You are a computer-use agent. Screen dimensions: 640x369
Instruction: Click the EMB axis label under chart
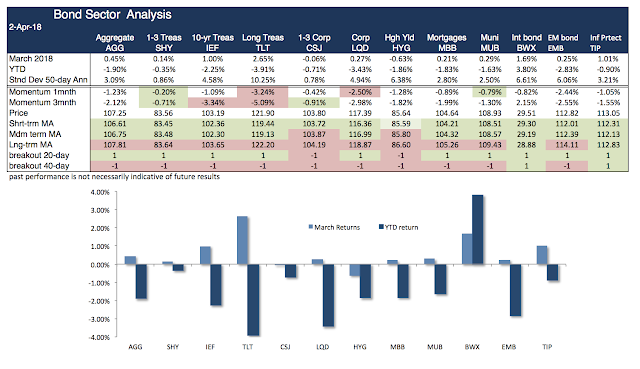tap(509, 347)
